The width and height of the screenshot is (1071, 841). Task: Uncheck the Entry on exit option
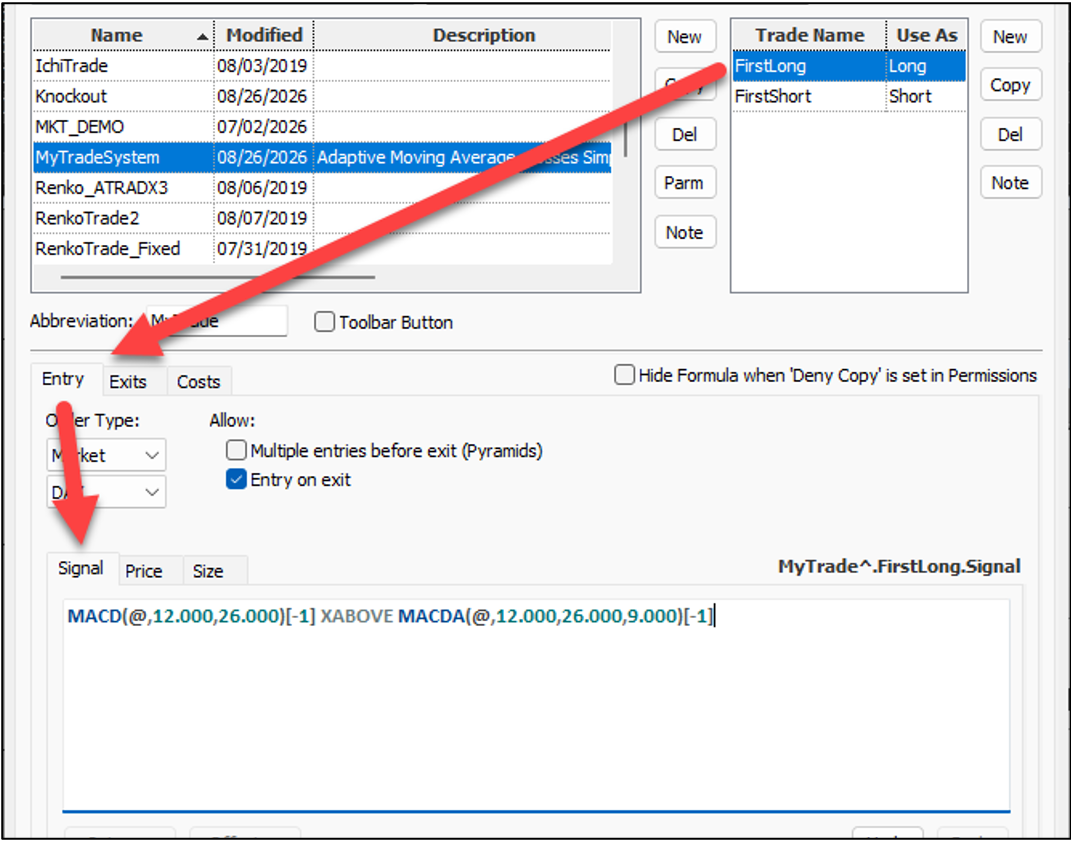coord(236,480)
